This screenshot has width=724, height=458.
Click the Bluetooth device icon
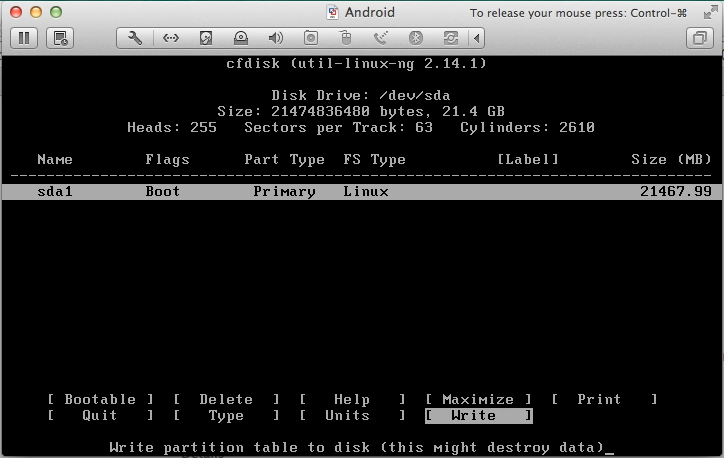click(416, 38)
